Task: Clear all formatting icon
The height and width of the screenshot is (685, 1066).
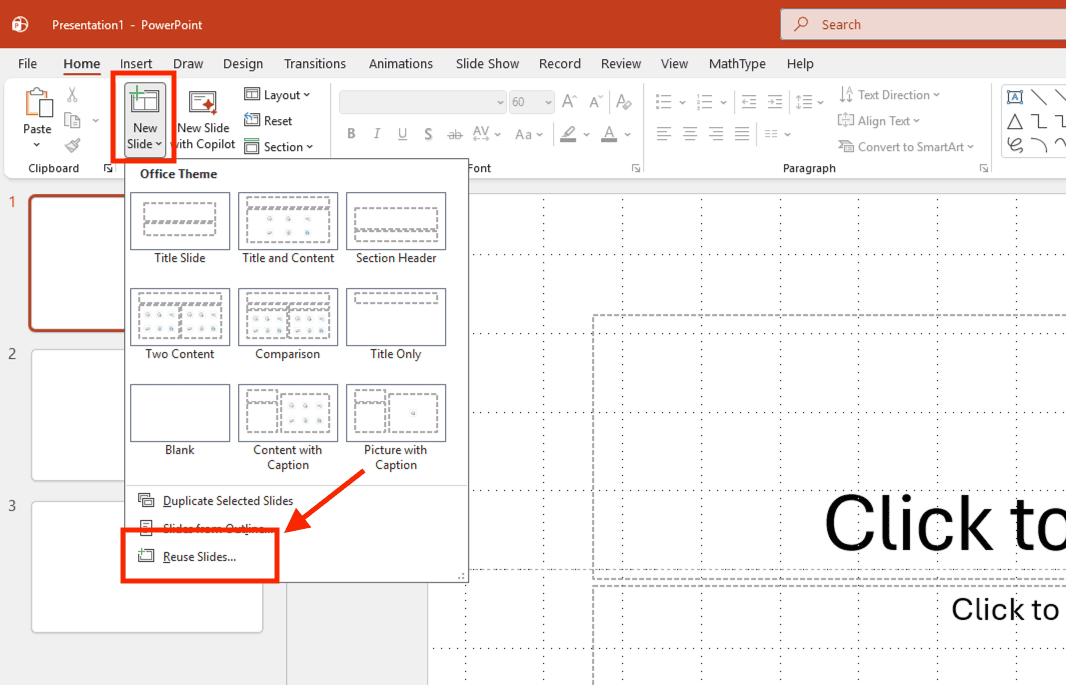Action: tap(623, 102)
